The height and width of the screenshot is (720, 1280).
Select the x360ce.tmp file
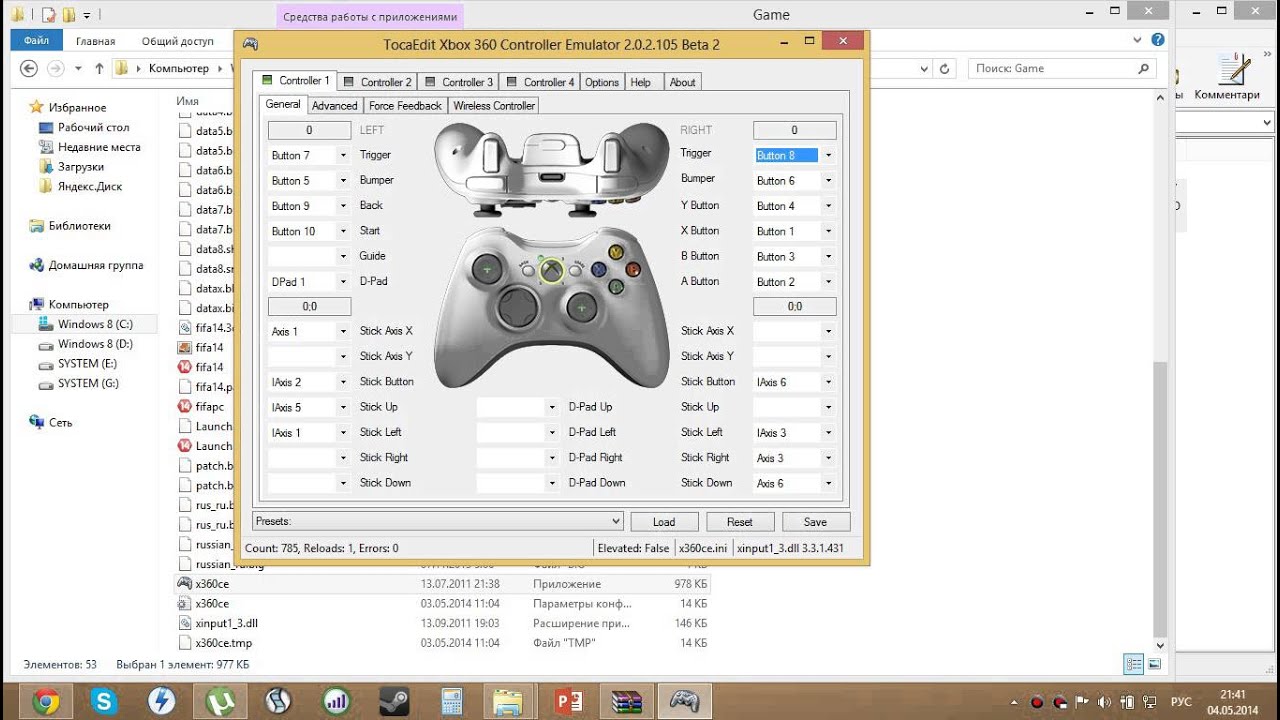coord(224,643)
